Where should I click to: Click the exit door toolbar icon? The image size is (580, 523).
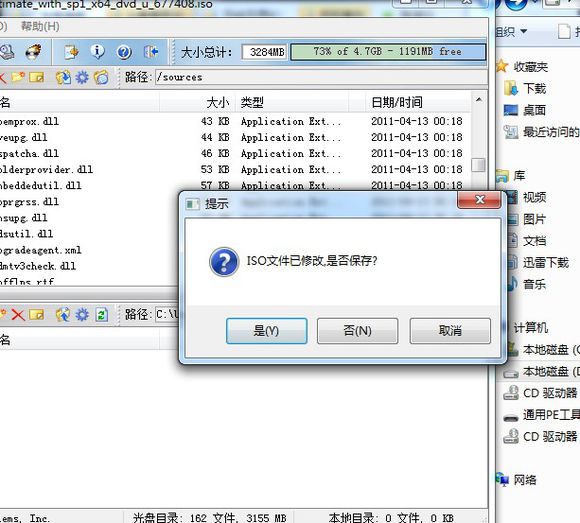pos(151,52)
